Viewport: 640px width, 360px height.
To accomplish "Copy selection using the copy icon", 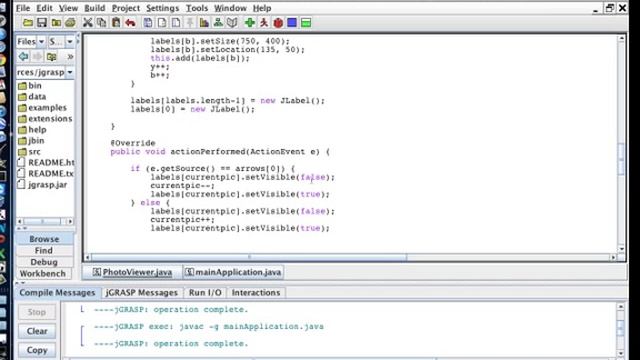I will pyautogui.click(x=101, y=23).
